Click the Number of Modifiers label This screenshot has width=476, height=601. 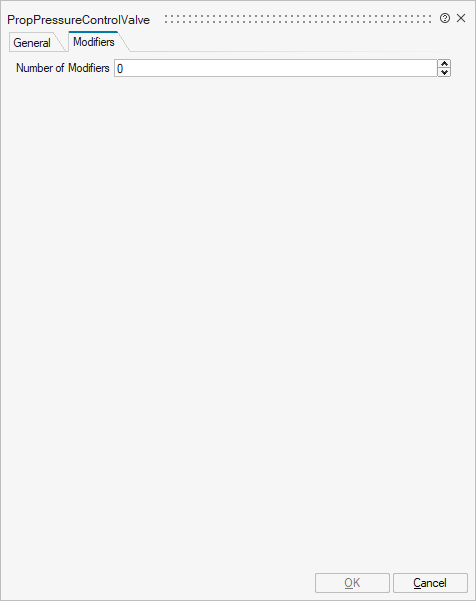pos(62,68)
